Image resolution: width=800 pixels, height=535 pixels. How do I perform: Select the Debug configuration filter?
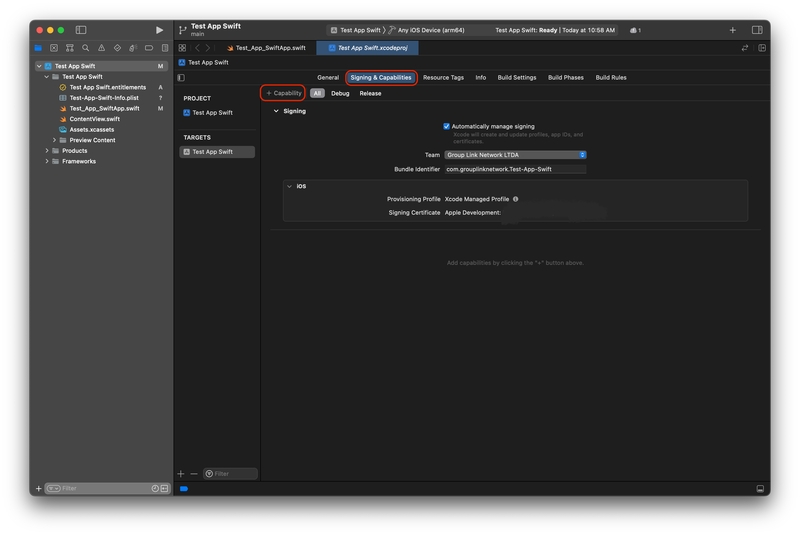pos(340,93)
